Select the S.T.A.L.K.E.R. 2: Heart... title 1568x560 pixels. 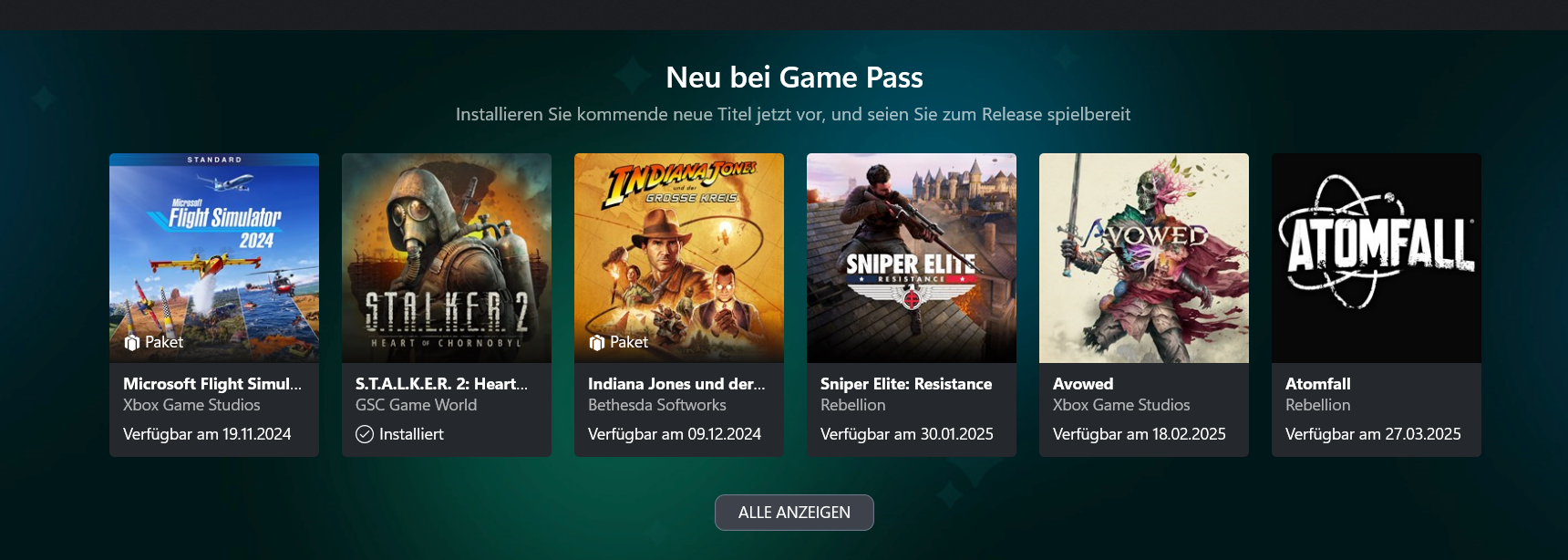click(x=441, y=384)
